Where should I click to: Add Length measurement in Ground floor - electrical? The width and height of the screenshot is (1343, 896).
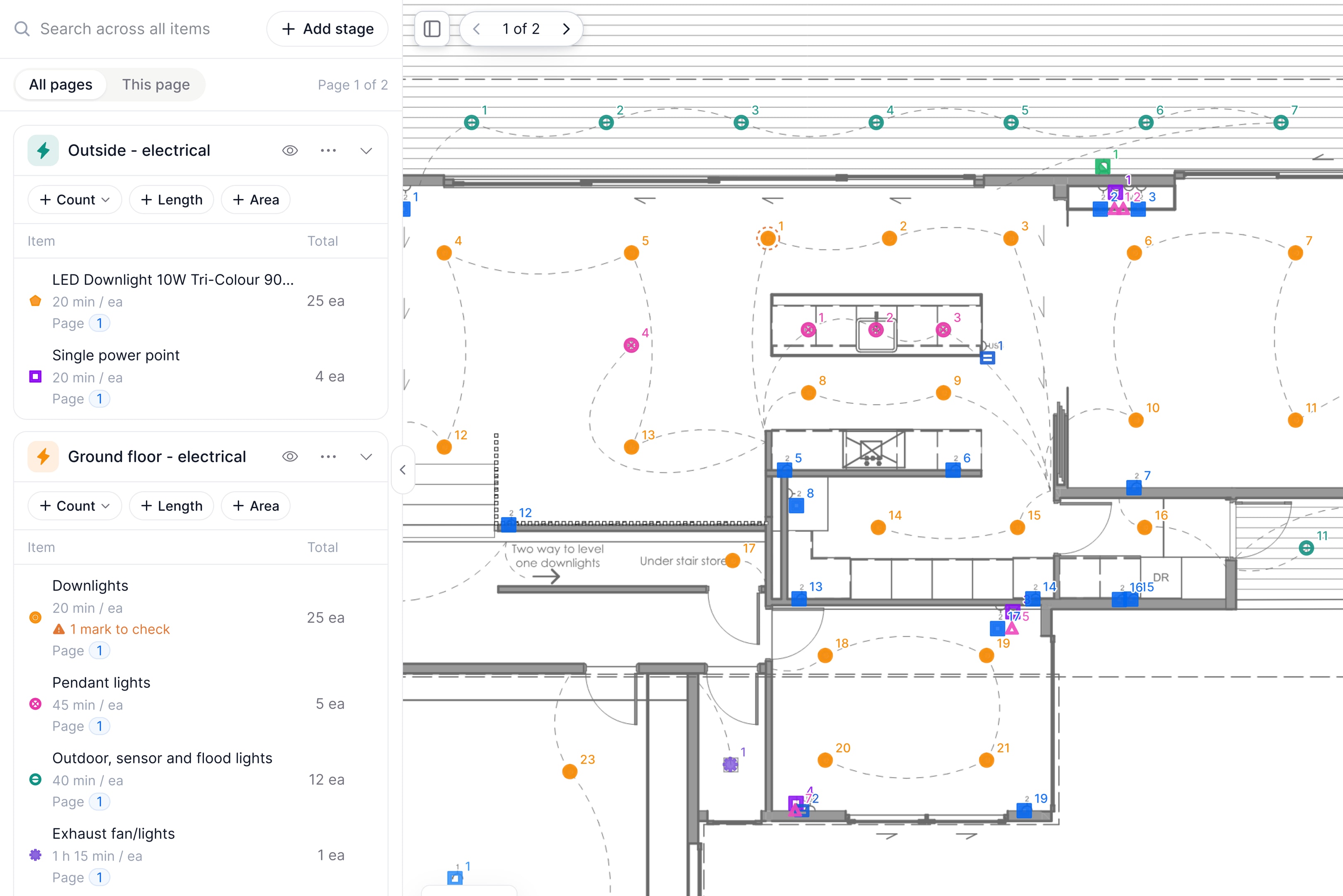[172, 506]
